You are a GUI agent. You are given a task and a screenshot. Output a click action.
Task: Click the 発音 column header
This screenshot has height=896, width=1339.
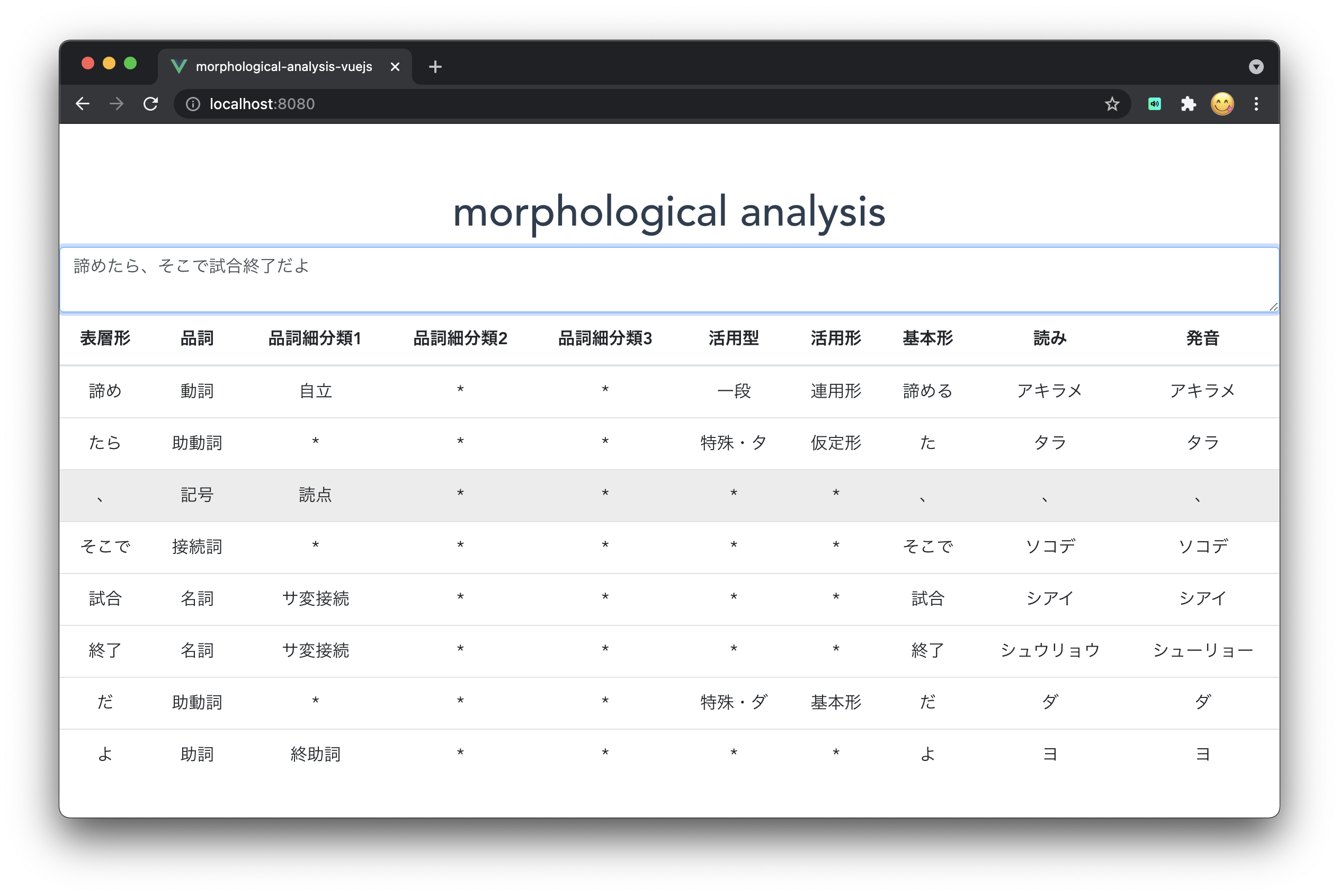click(x=1202, y=338)
